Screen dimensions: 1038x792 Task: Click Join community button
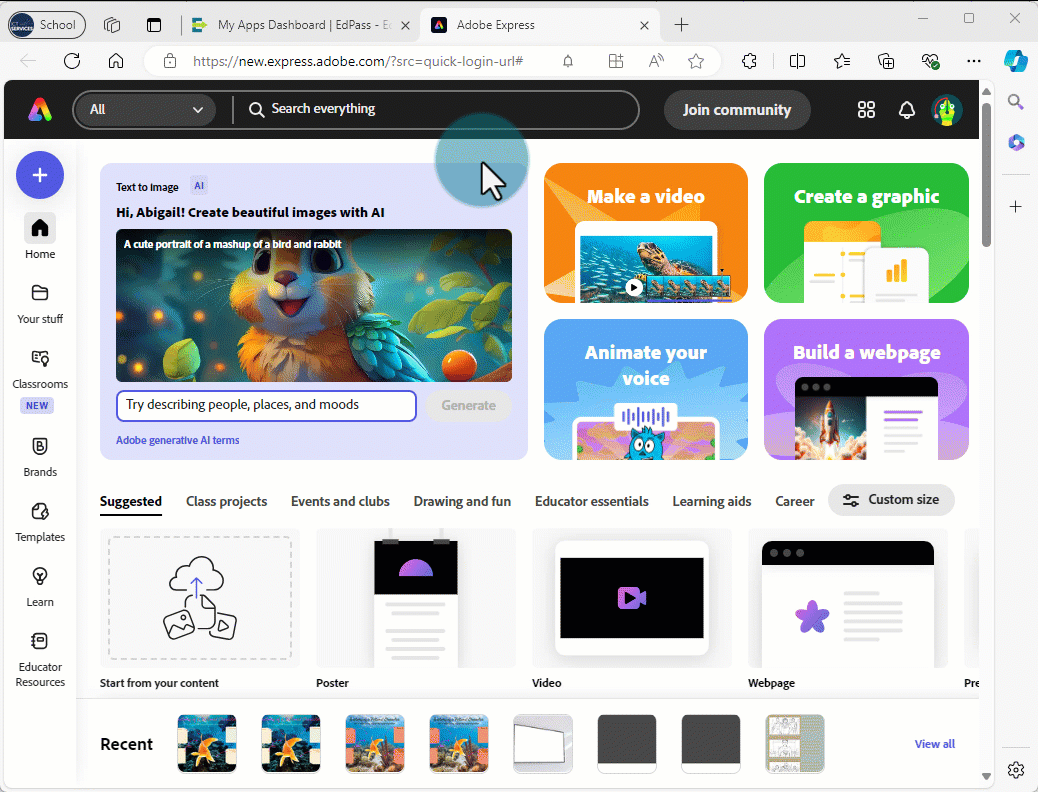click(x=737, y=110)
